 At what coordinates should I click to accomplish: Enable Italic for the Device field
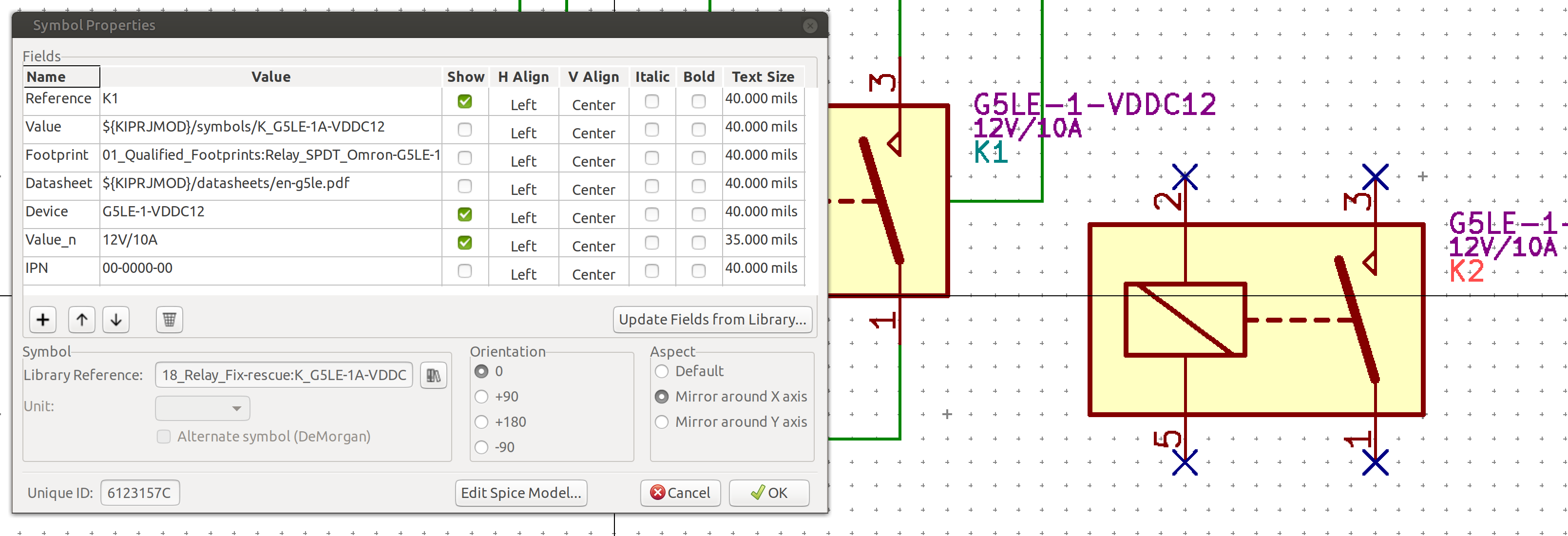coord(651,214)
